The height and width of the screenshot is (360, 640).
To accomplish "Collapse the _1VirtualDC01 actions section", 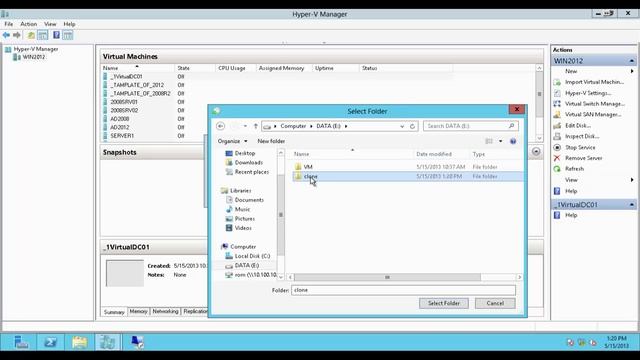I will pyautogui.click(x=631, y=204).
